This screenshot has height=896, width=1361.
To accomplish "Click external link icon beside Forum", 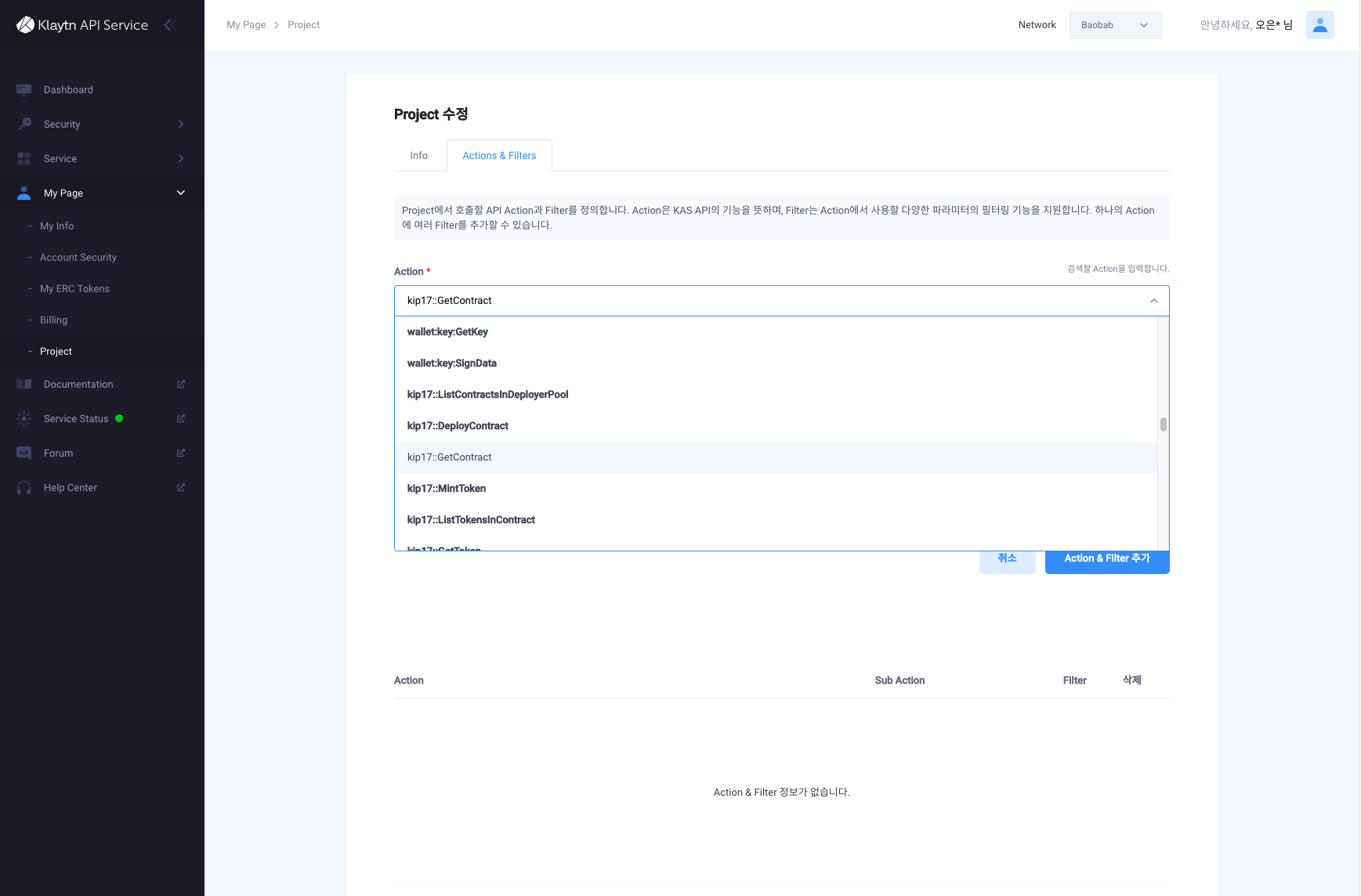I will coord(181,453).
